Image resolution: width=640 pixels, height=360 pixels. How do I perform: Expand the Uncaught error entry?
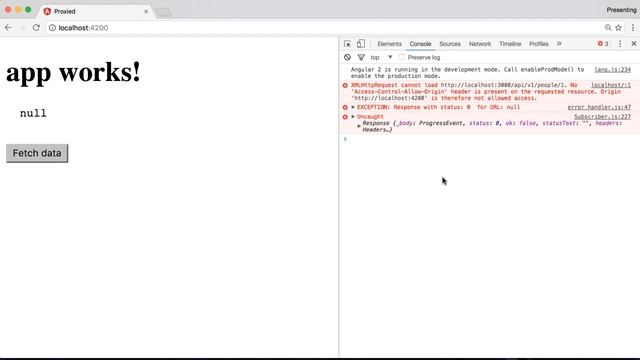(x=353, y=116)
